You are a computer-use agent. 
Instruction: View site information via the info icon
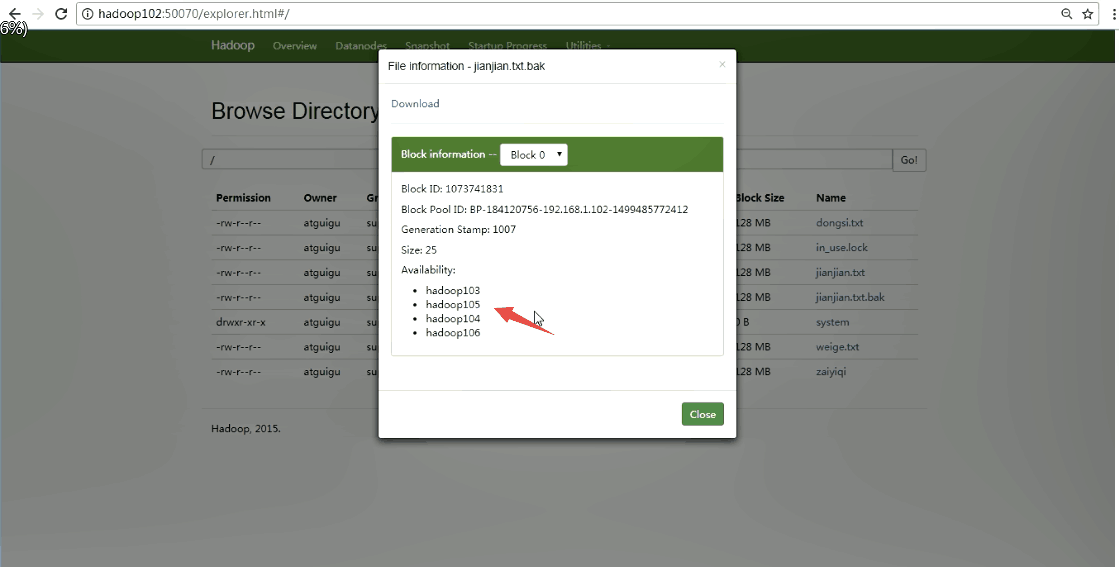tap(88, 14)
